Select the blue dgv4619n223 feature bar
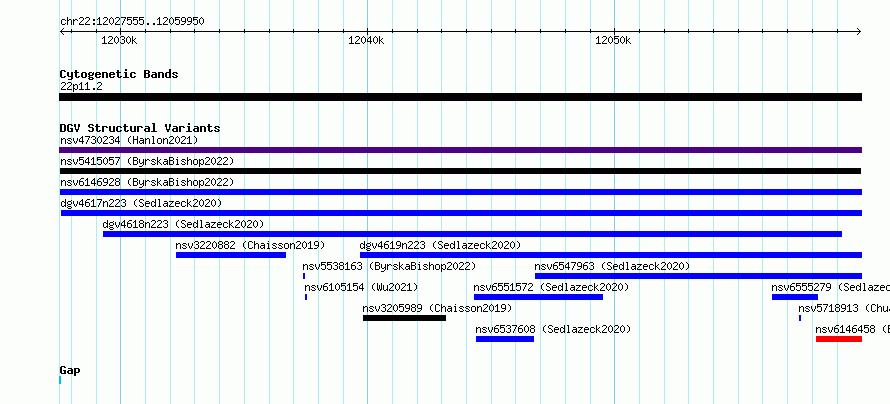The image size is (890, 404). [x=611, y=255]
